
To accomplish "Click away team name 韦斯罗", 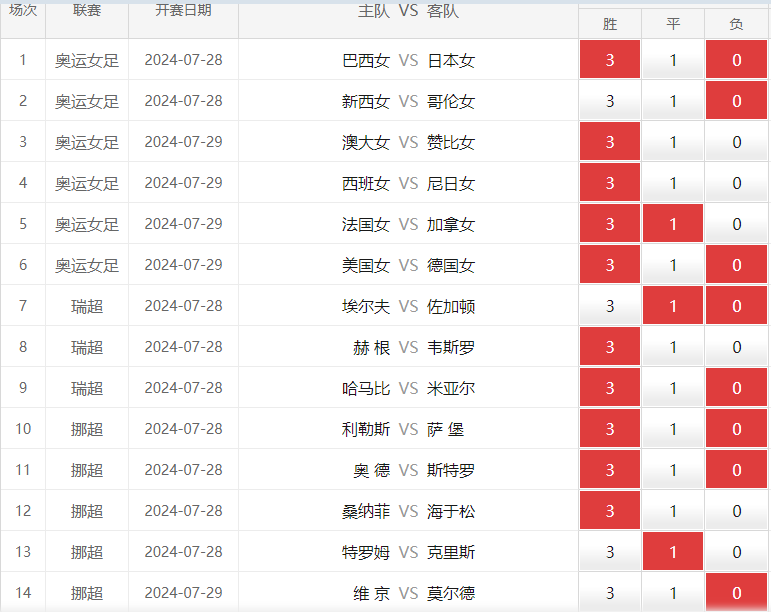I will coord(450,348).
